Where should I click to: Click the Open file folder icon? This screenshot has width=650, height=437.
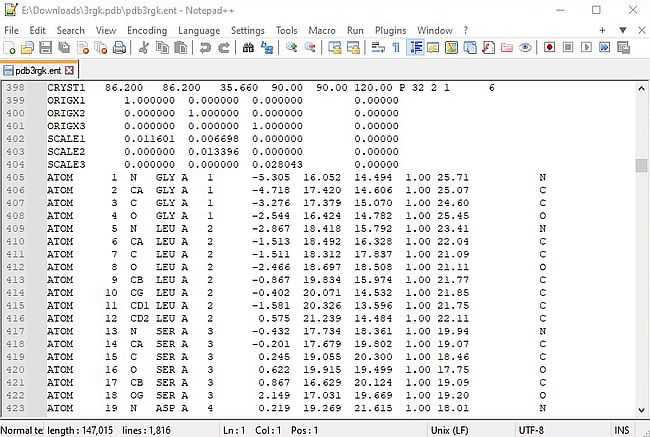(x=27, y=48)
